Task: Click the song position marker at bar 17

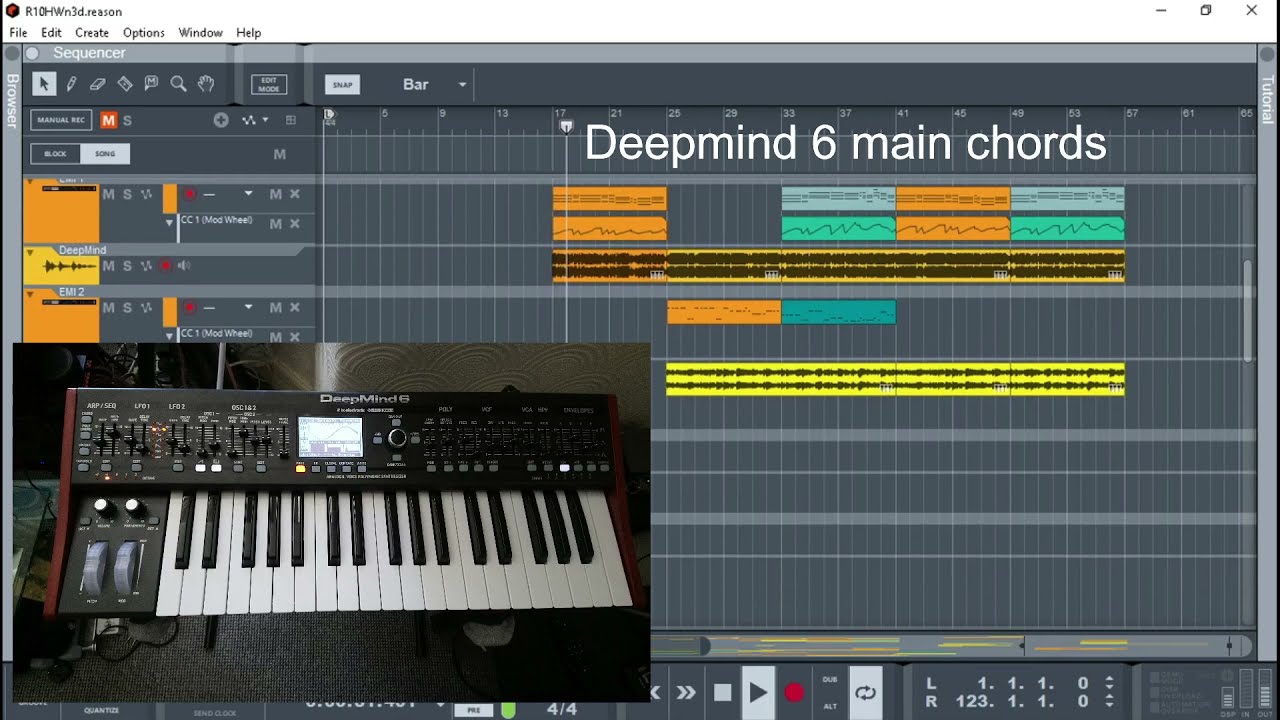Action: [566, 127]
